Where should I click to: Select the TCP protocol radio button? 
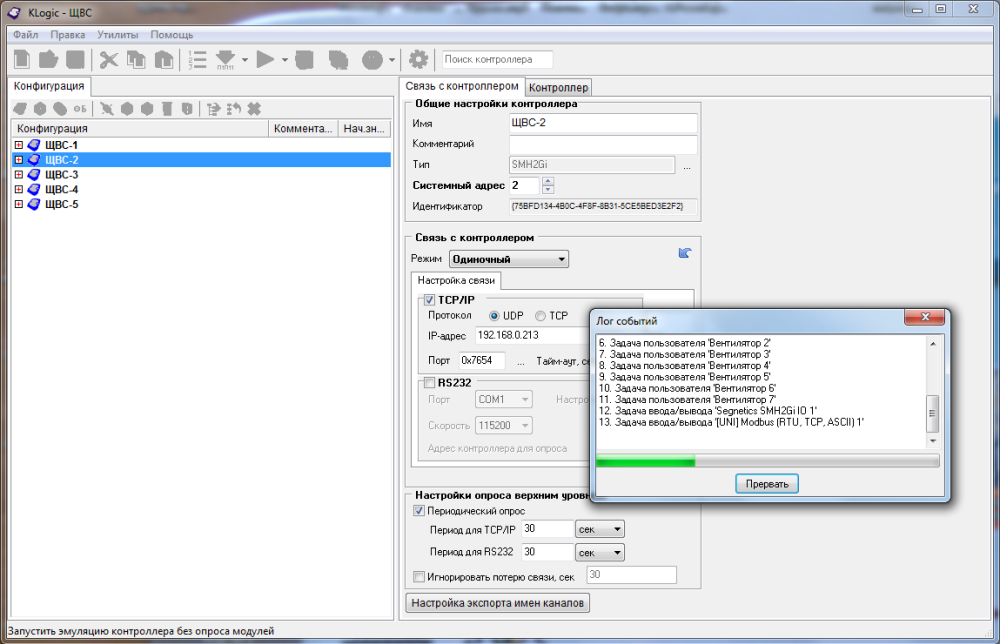pyautogui.click(x=541, y=316)
